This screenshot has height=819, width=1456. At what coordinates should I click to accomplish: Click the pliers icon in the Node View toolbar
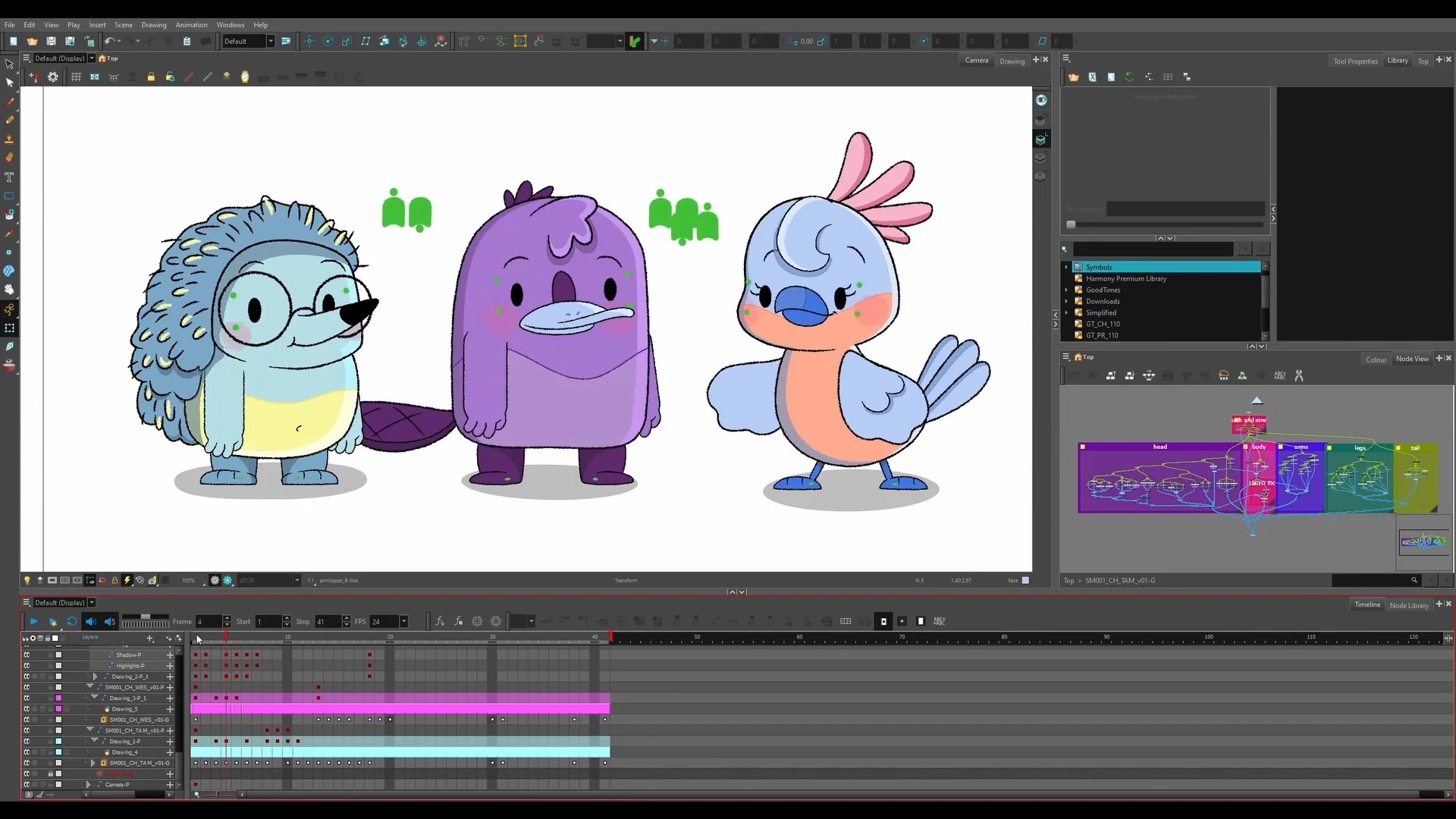tap(1299, 375)
